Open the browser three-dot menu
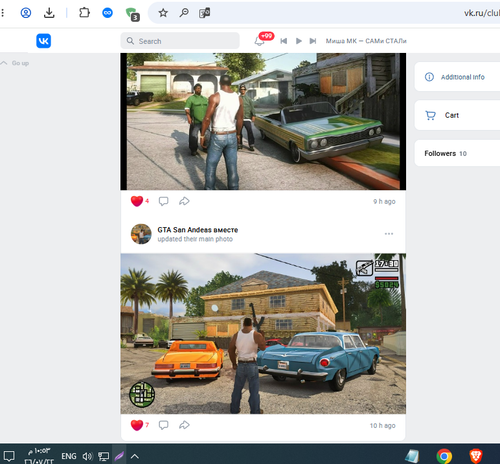500x464 pixels. [3, 13]
